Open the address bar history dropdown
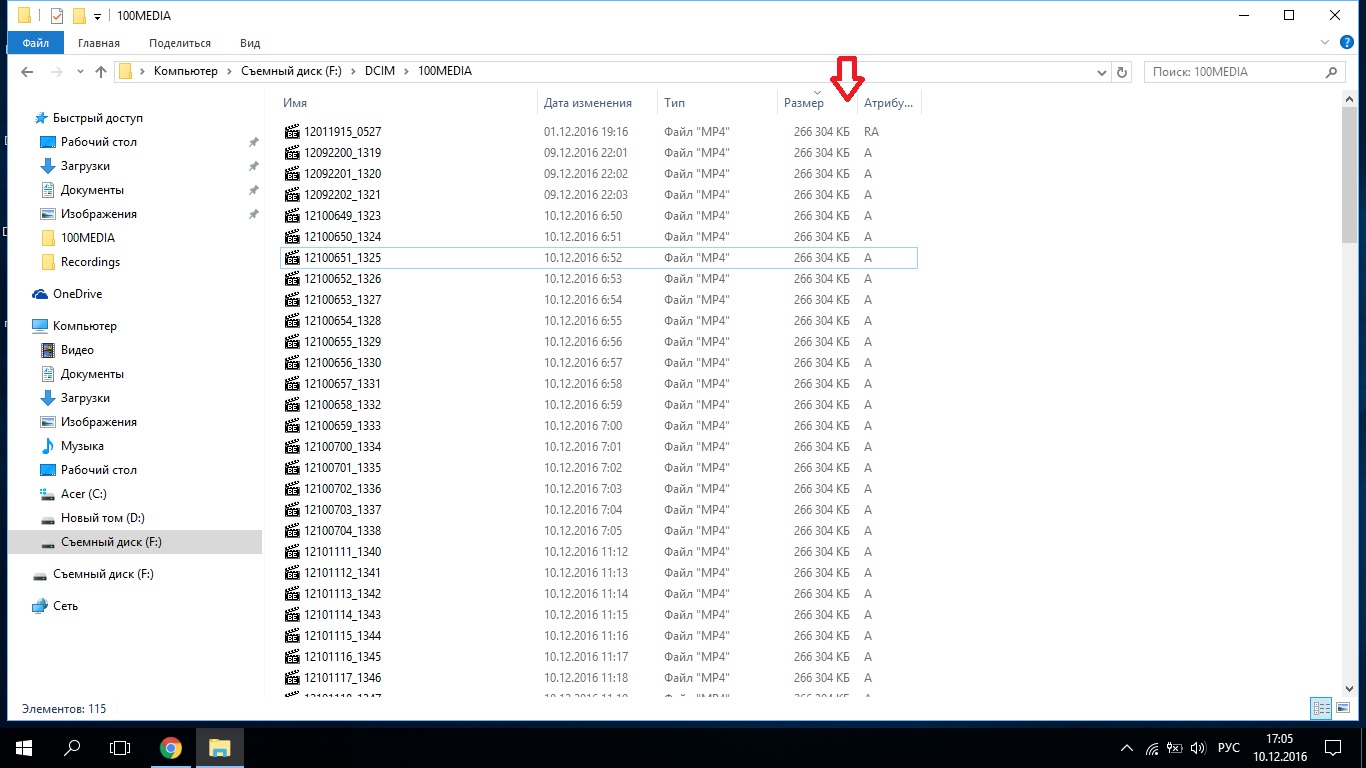This screenshot has height=768, width=1366. click(x=1101, y=72)
